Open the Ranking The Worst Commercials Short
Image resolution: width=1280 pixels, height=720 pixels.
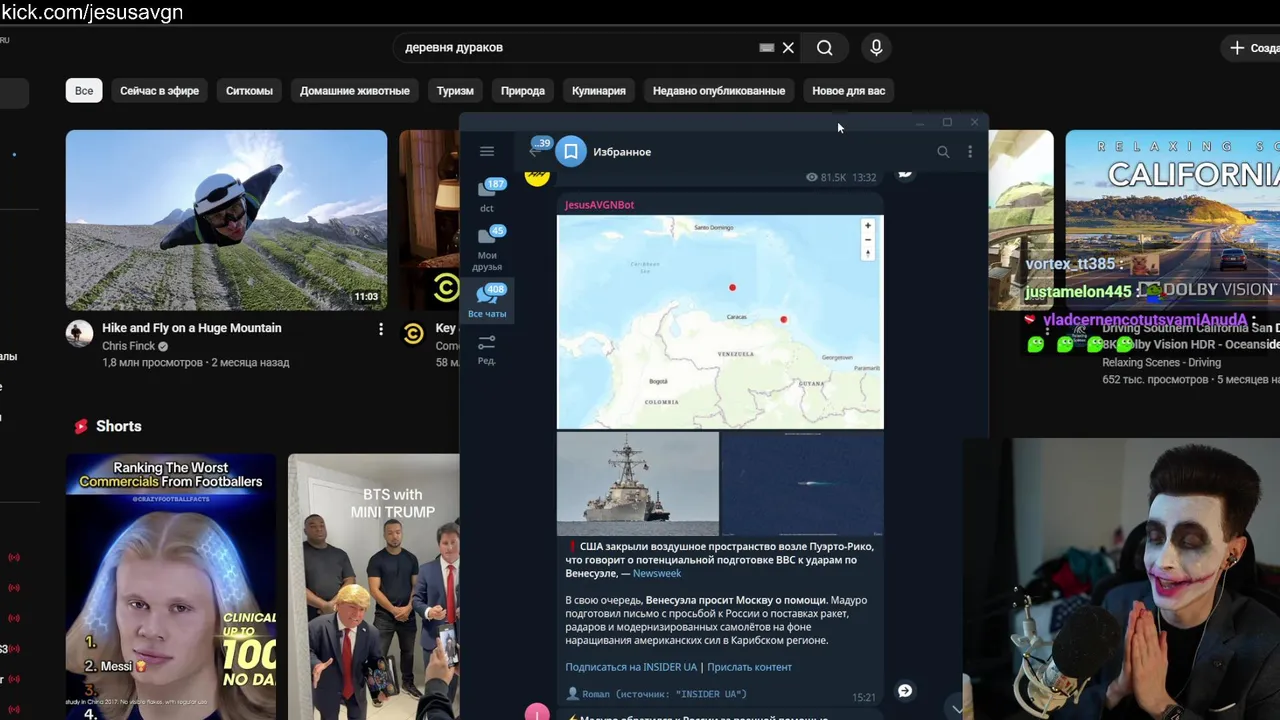(171, 587)
